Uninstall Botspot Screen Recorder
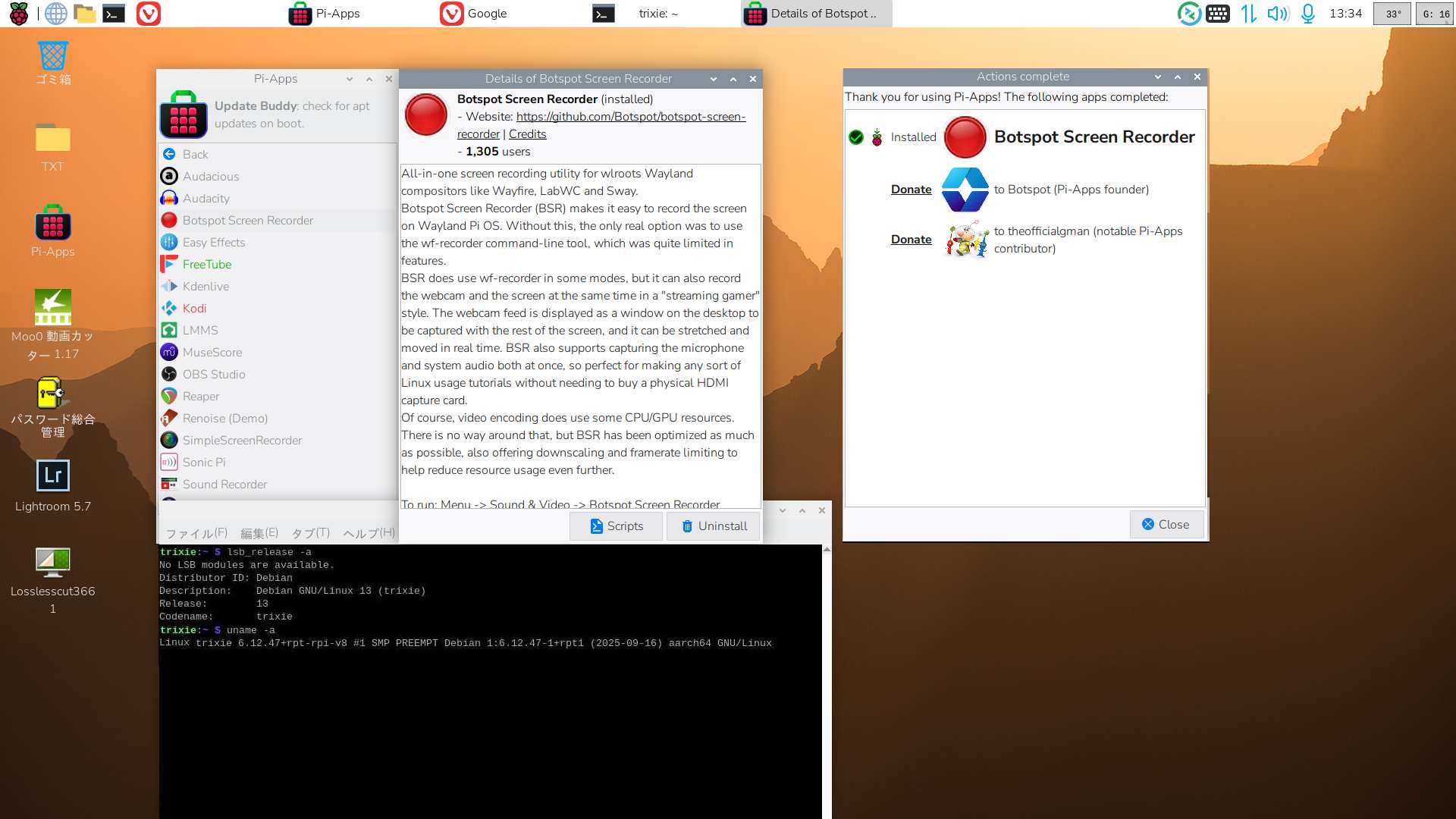 [x=714, y=526]
